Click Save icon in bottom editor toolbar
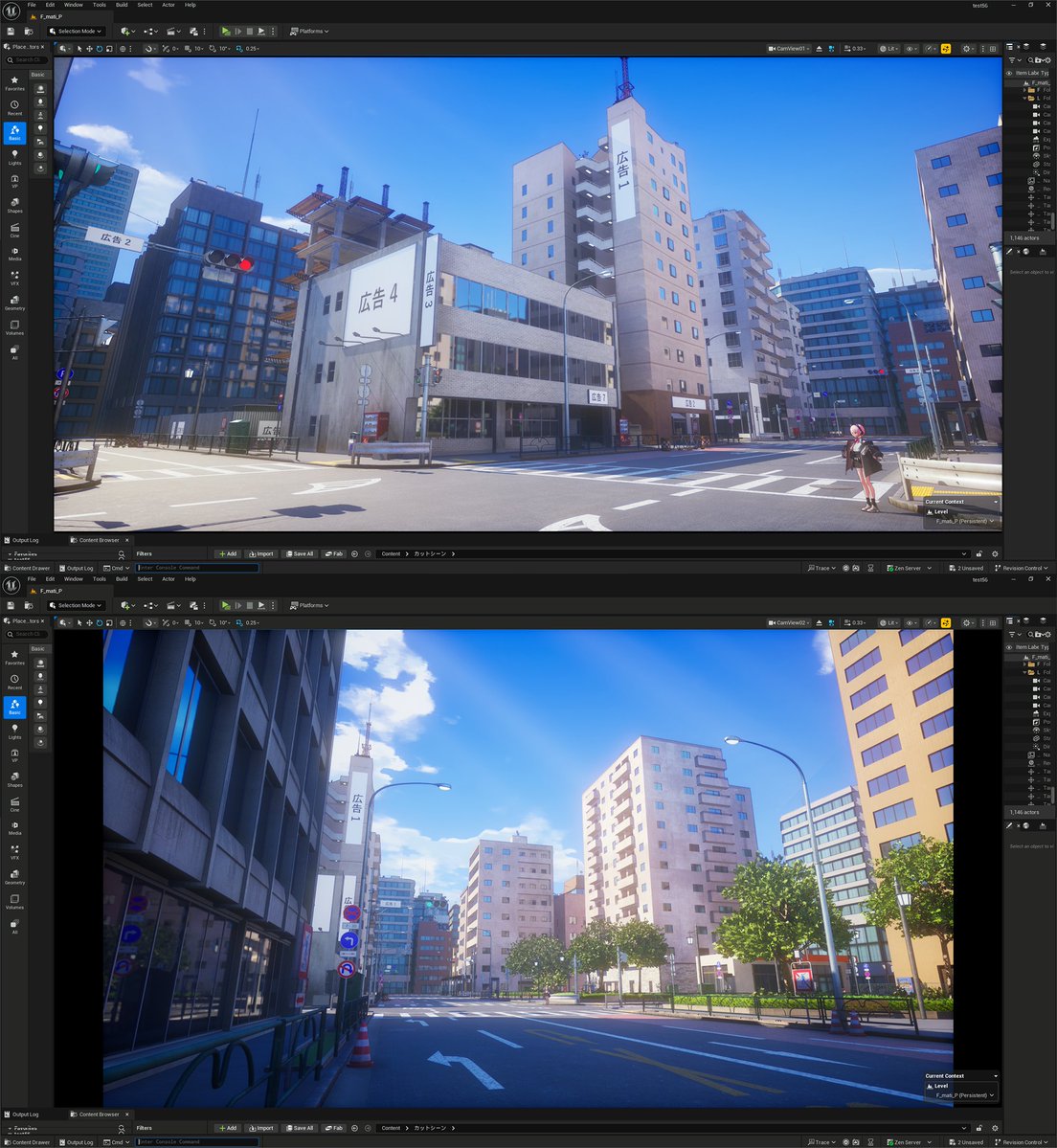This screenshot has height=1148, width=1057. click(11, 605)
